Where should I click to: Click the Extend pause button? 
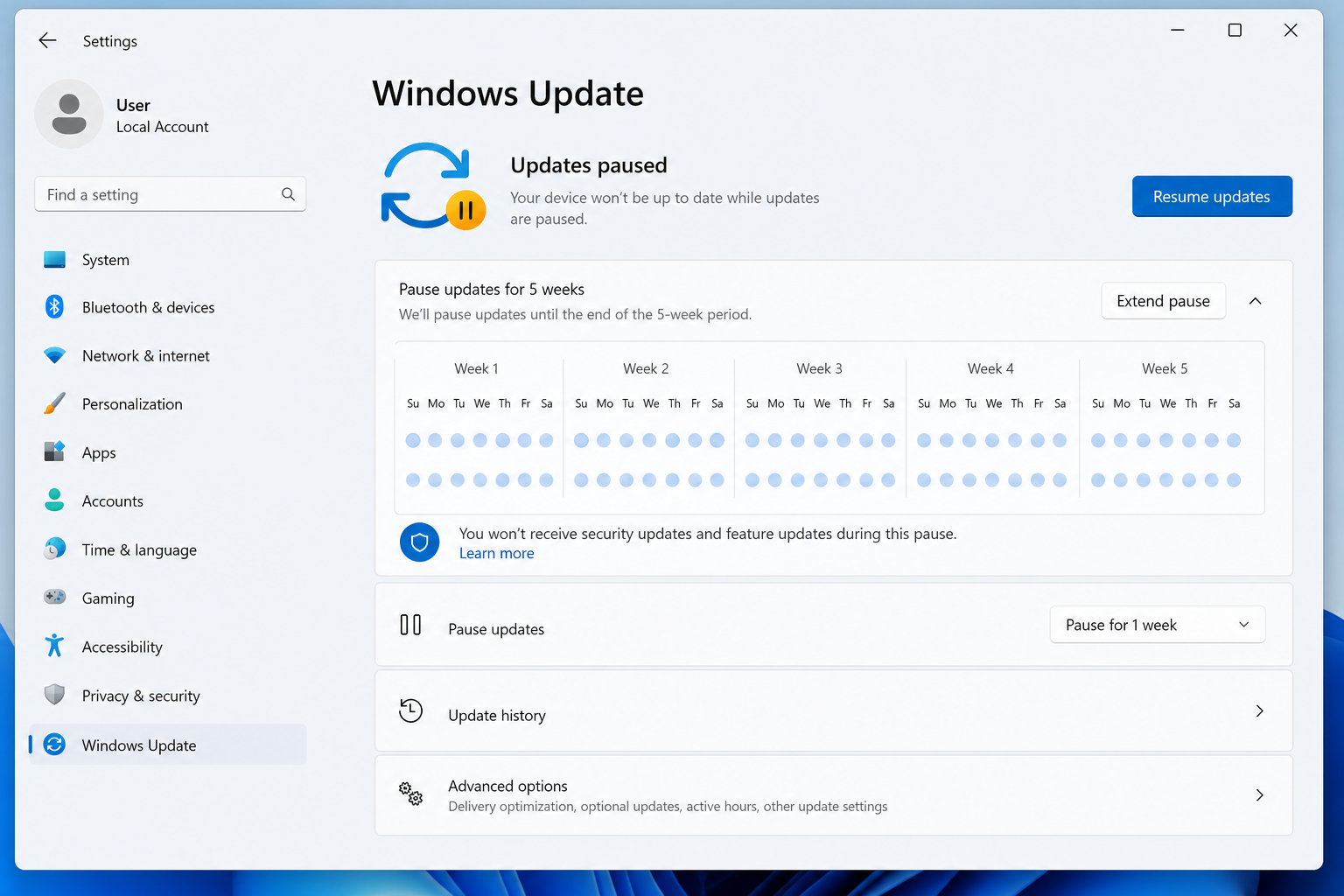[x=1163, y=301]
